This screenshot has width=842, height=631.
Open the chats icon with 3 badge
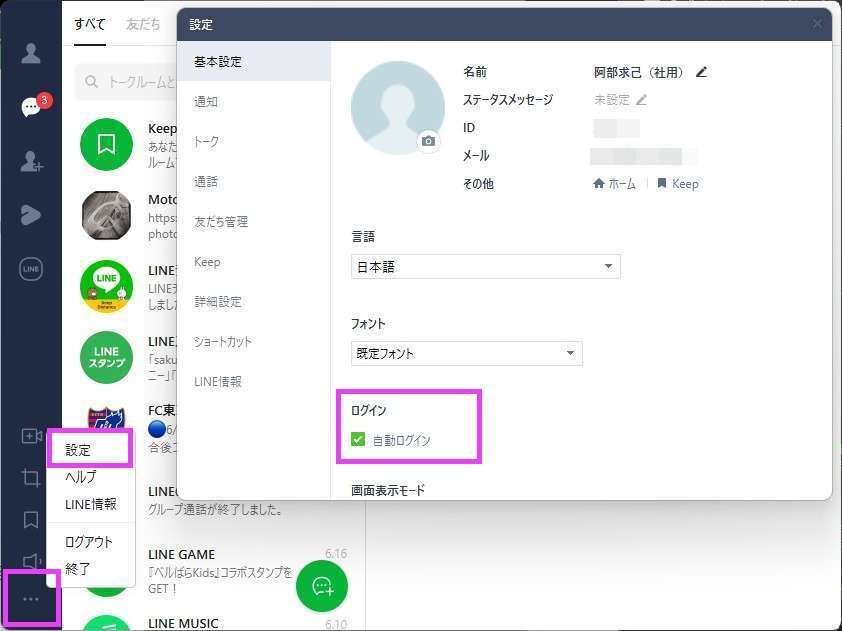32,106
